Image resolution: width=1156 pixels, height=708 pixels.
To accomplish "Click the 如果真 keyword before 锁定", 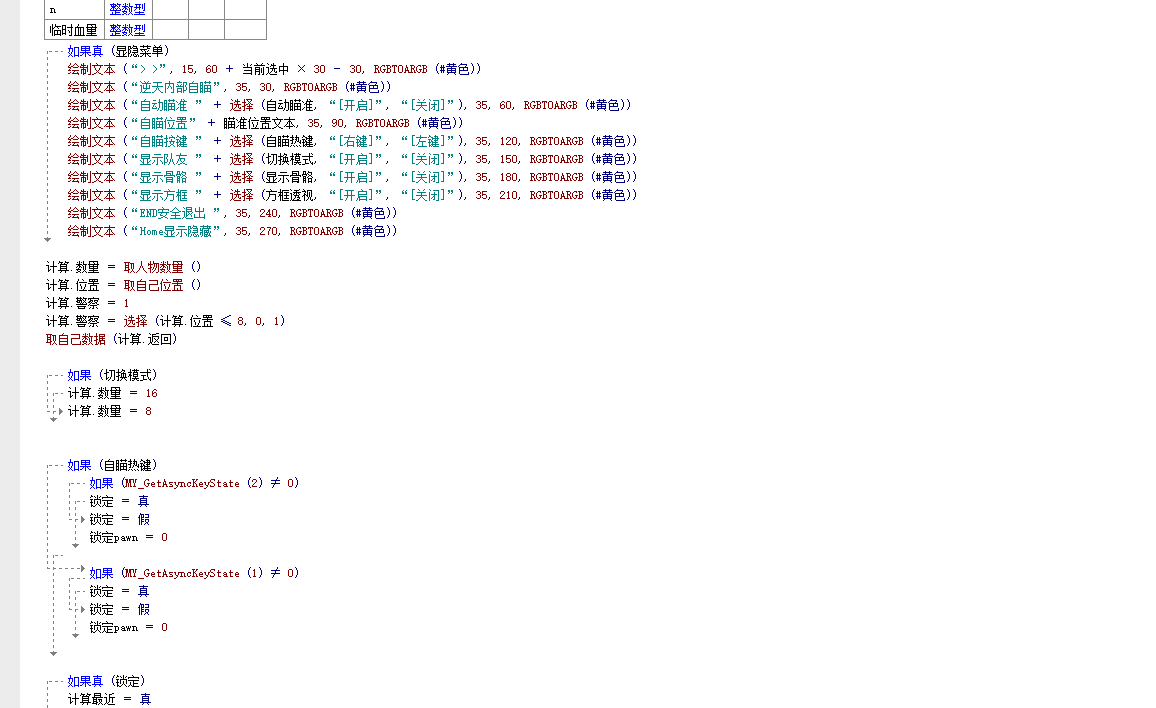I will (85, 681).
